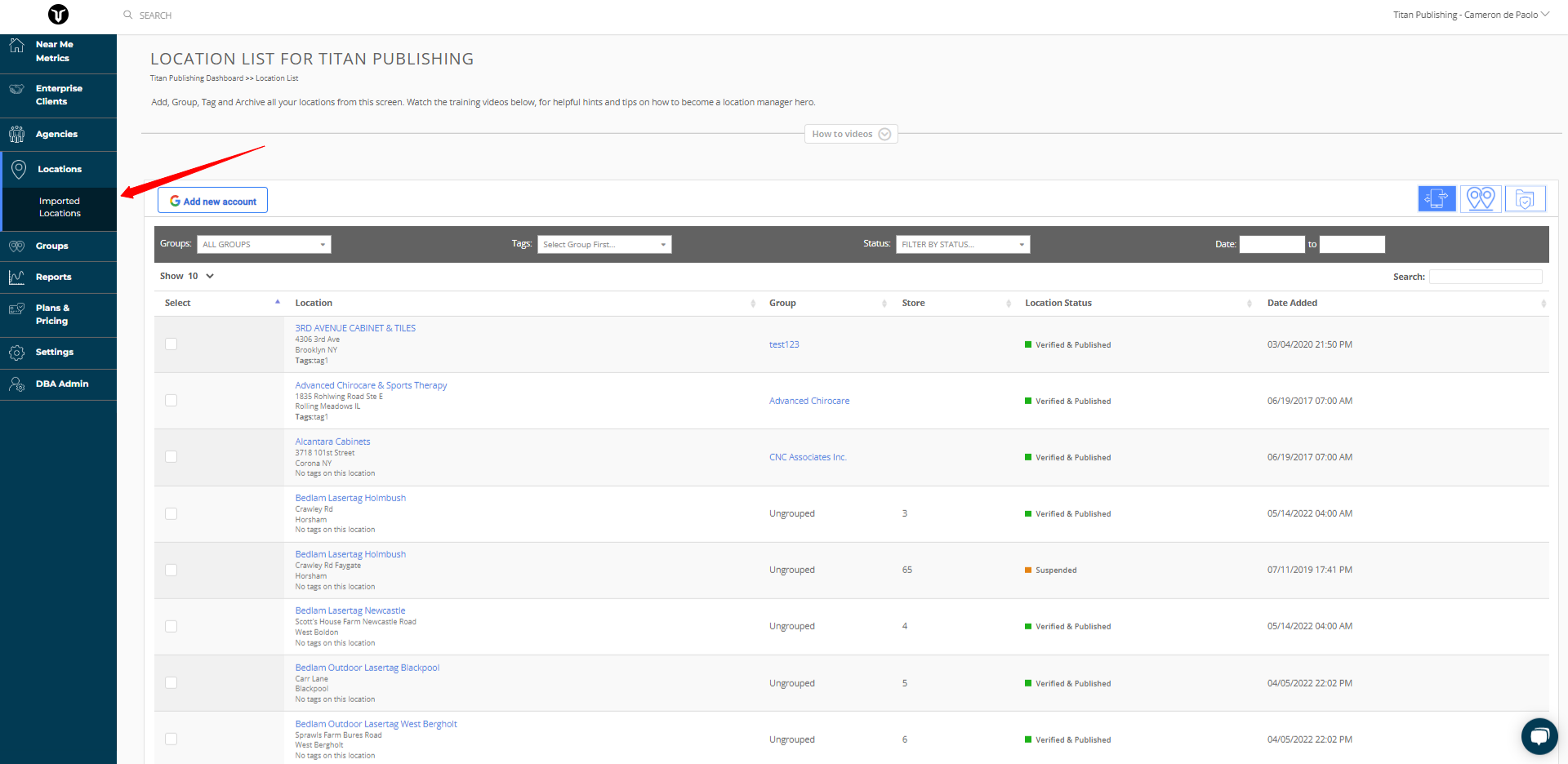Click the Add new account button

[x=212, y=201]
